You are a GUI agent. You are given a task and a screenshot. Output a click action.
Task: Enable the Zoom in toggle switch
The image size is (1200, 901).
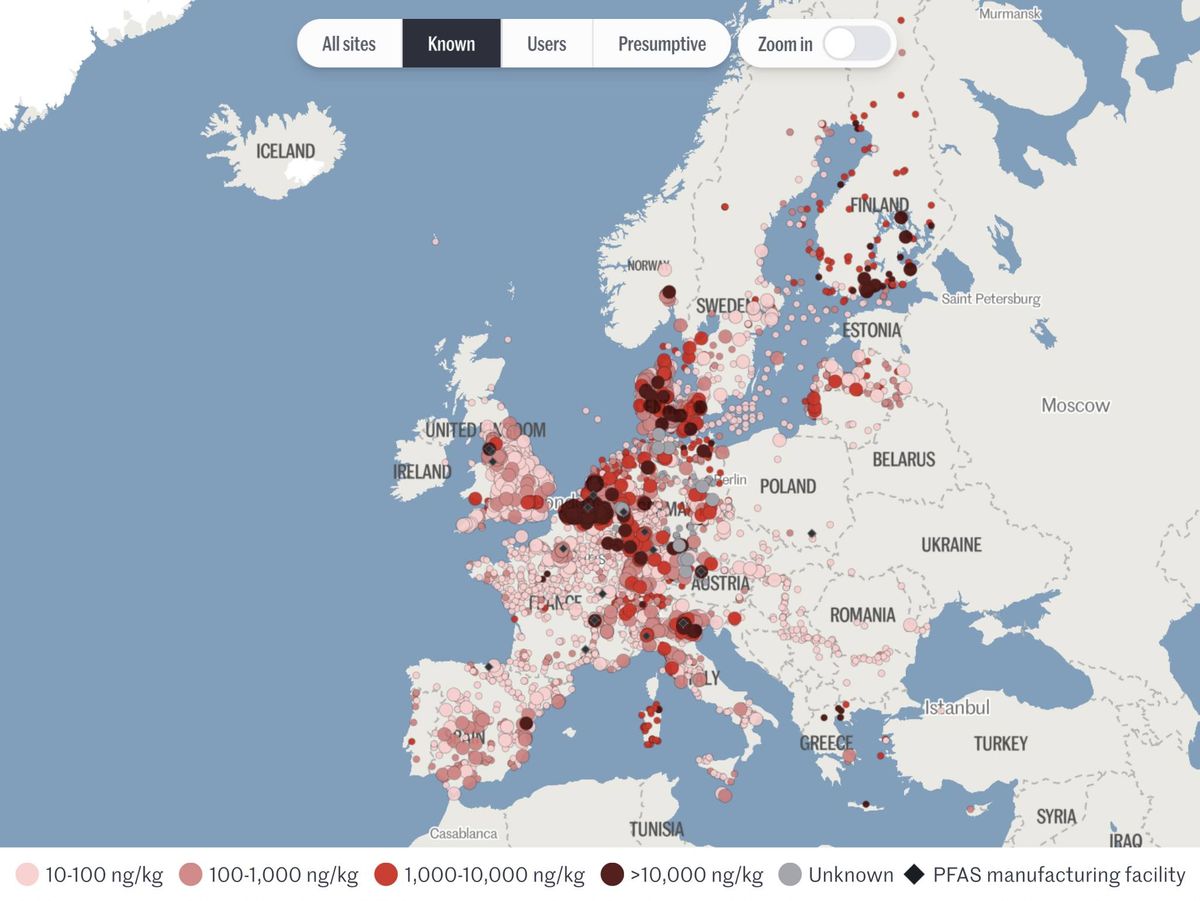[x=856, y=44]
